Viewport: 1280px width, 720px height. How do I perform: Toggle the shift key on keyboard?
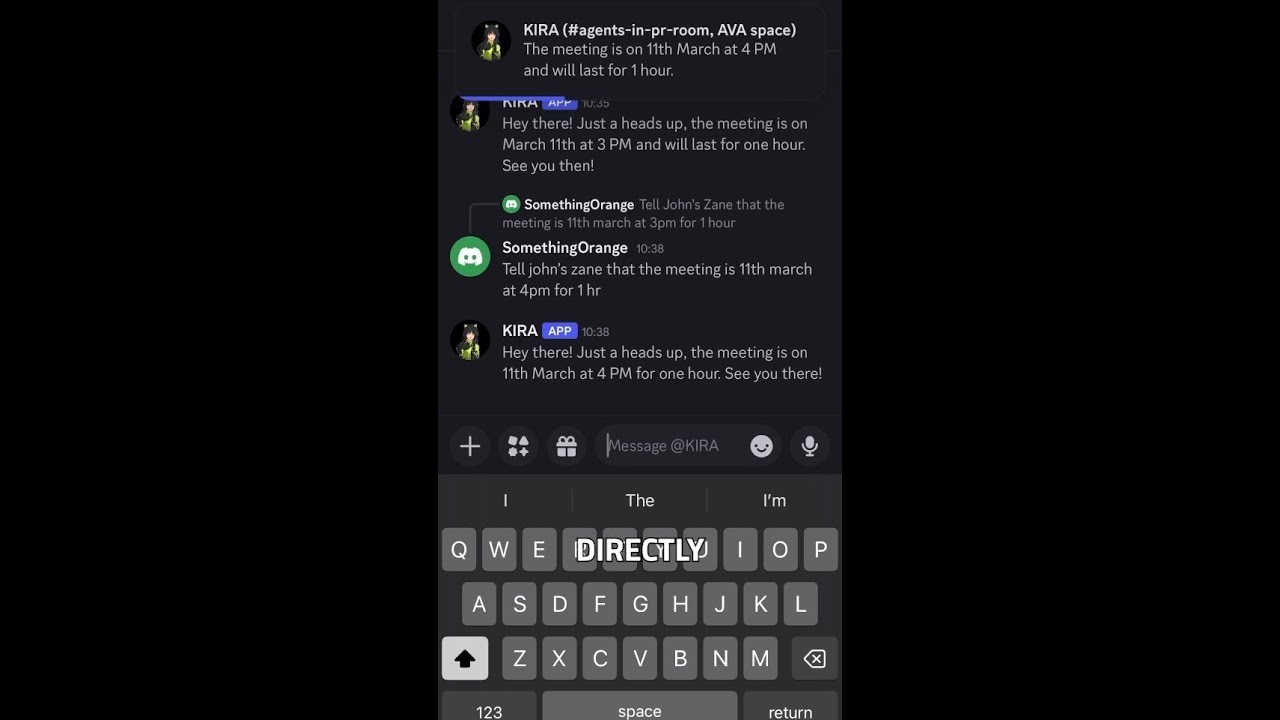465,658
